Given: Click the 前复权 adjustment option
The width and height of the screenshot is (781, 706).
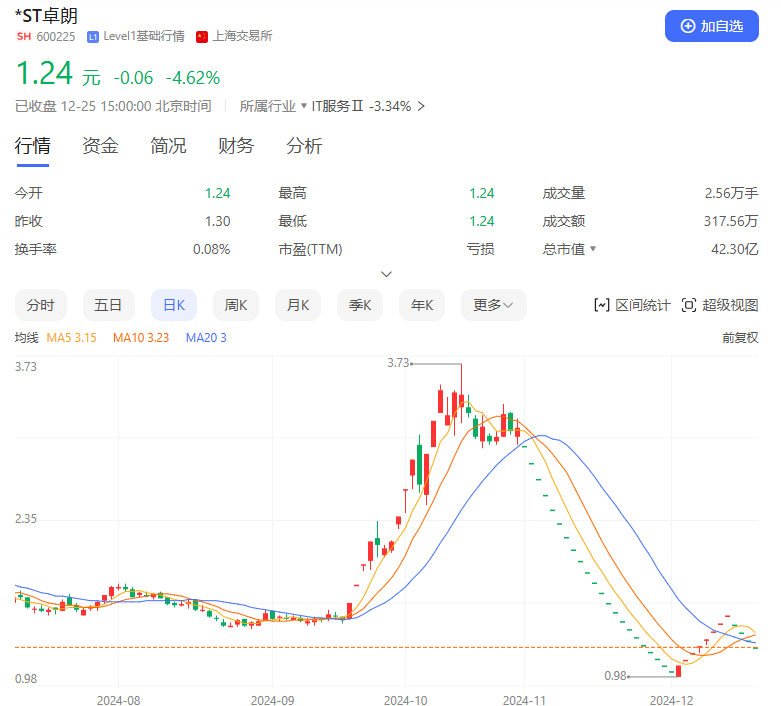Looking at the screenshot, I should pos(740,338).
